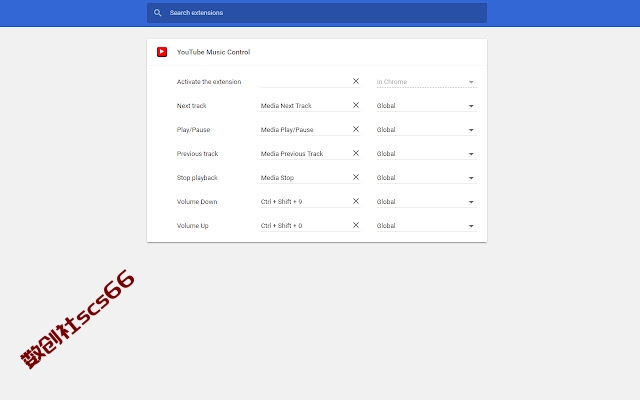Clear the Stop playback shortcut

click(x=356, y=177)
